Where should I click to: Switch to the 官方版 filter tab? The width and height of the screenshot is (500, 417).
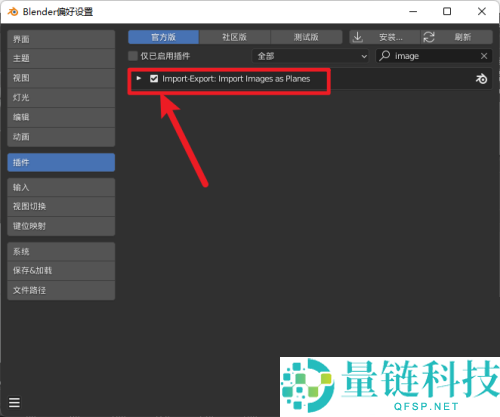tap(163, 37)
